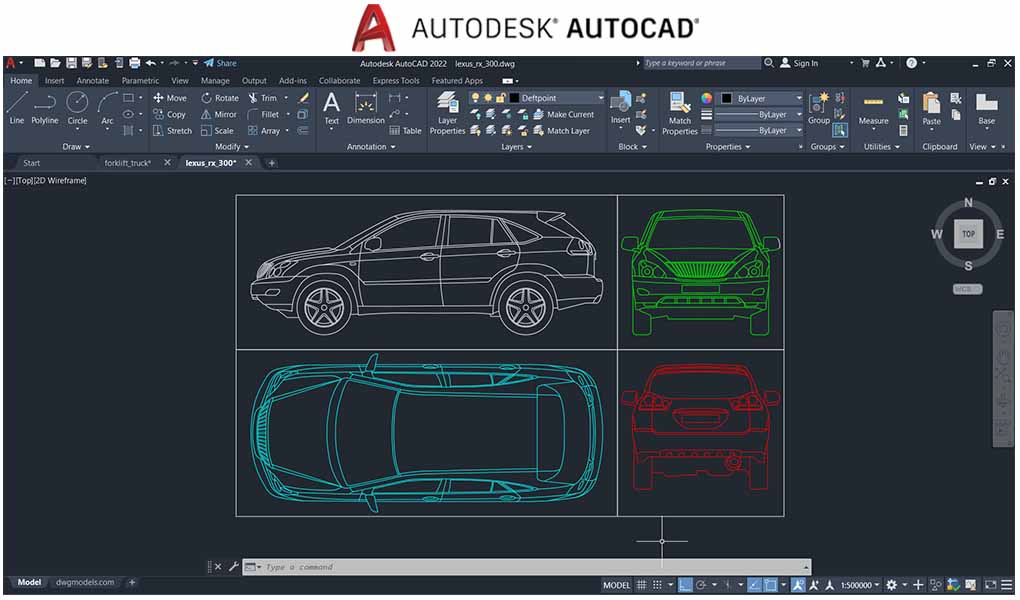Expand the Layers panel
1020x600 pixels.
point(517,146)
